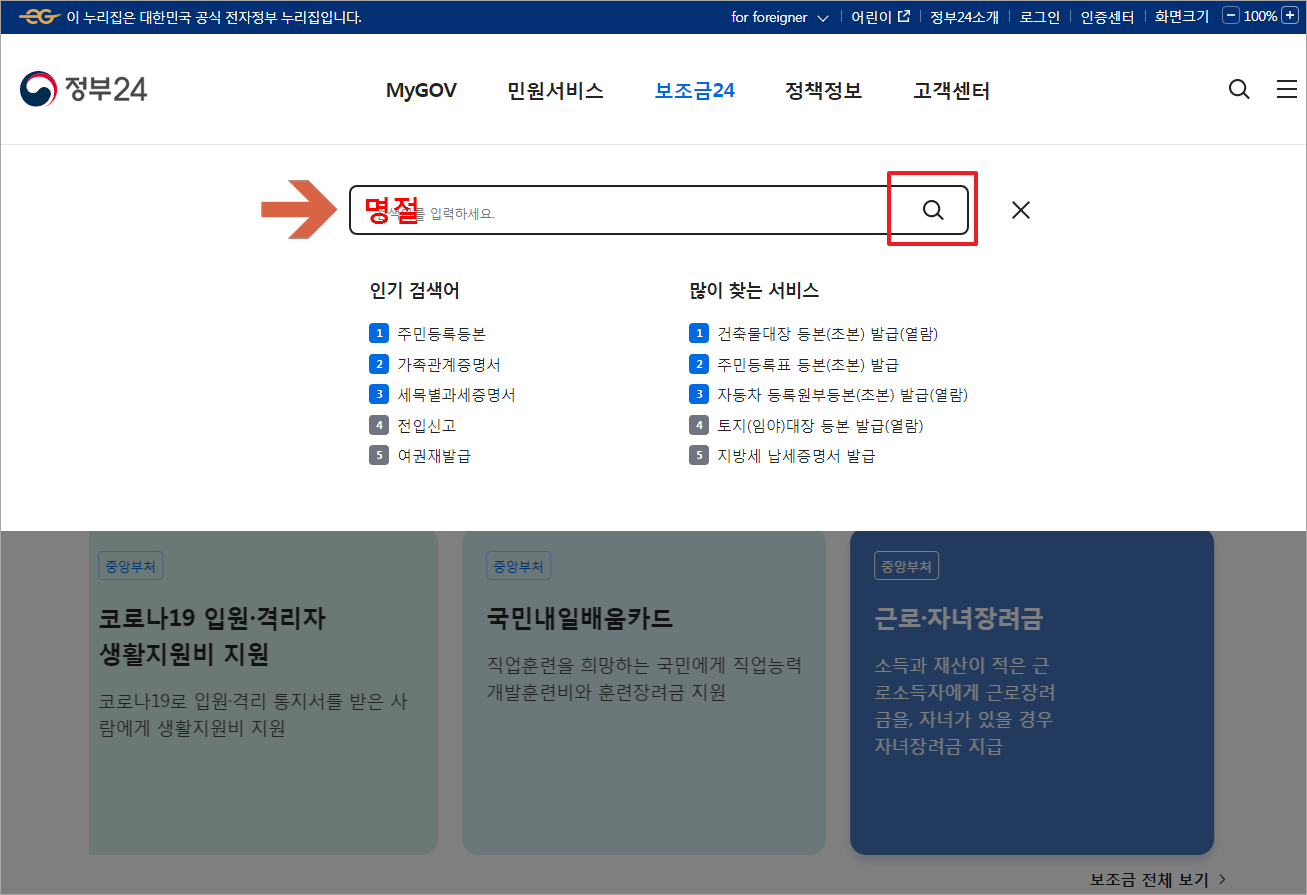The height and width of the screenshot is (895, 1307).
Task: Close the search overlay with the X
Action: click(1020, 209)
